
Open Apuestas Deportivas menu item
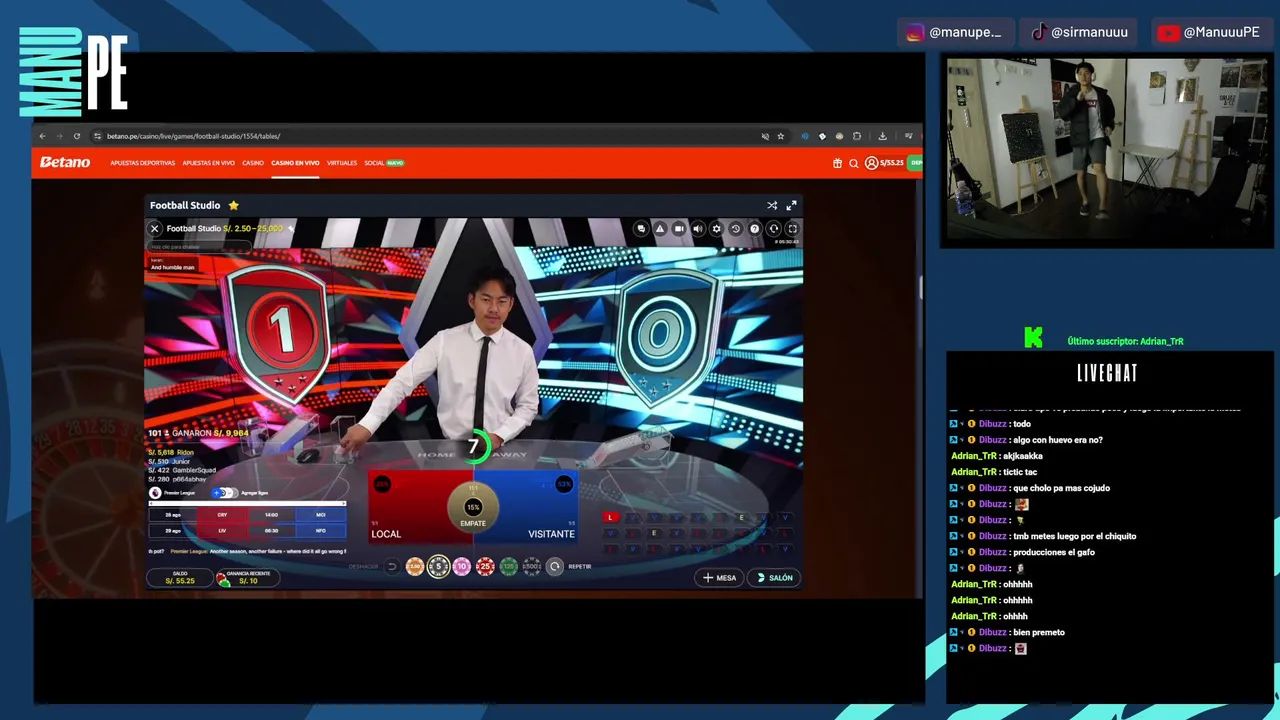[142, 163]
